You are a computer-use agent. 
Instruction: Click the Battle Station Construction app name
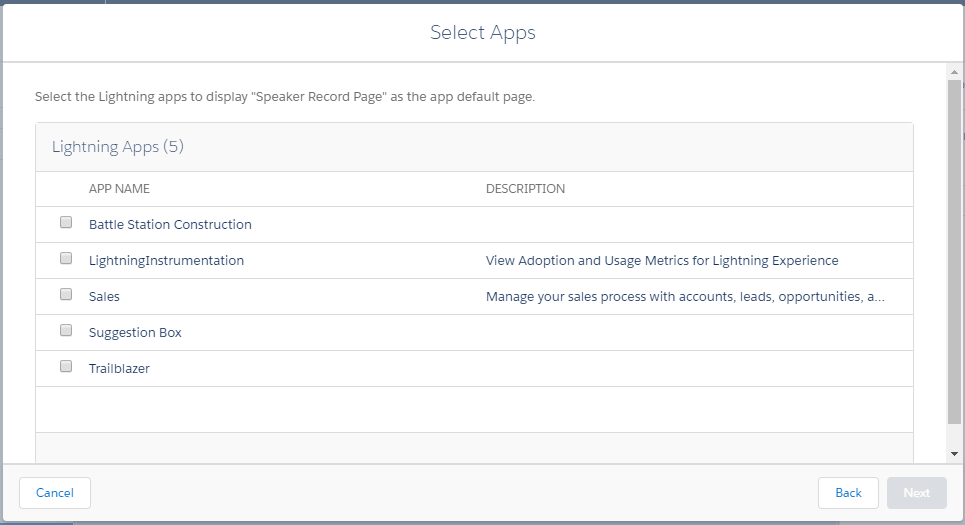click(170, 225)
